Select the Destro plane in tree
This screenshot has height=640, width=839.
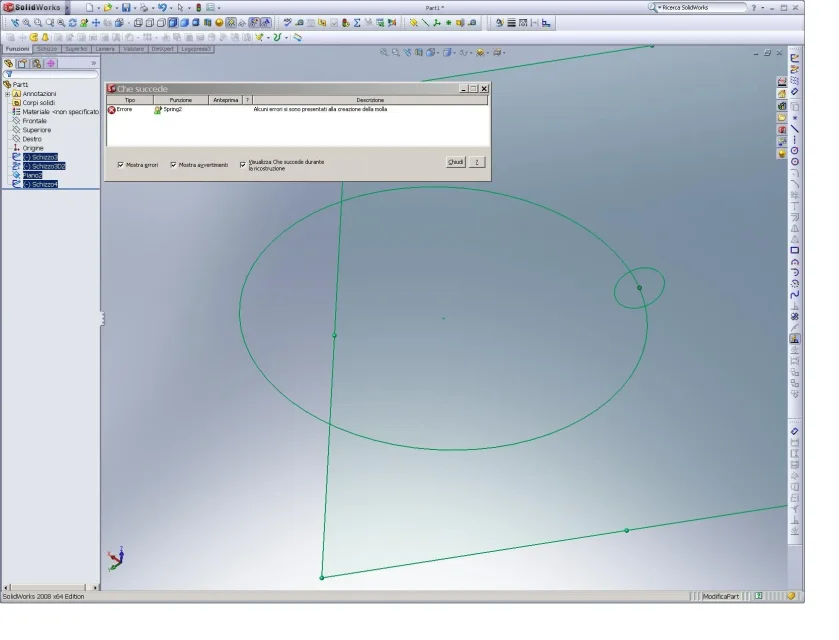[x=32, y=139]
